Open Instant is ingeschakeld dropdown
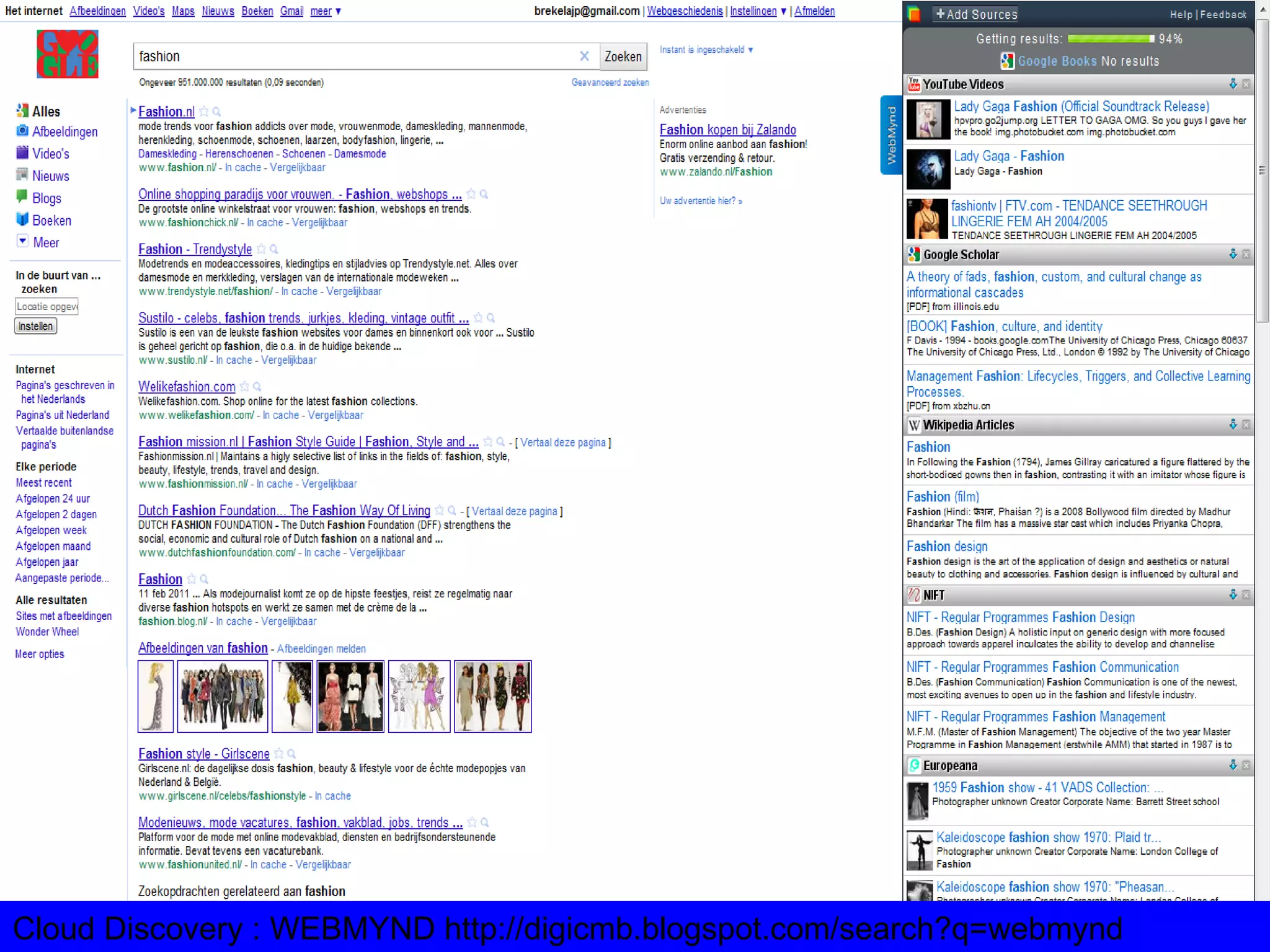The width and height of the screenshot is (1270, 952). pyautogui.click(x=706, y=50)
